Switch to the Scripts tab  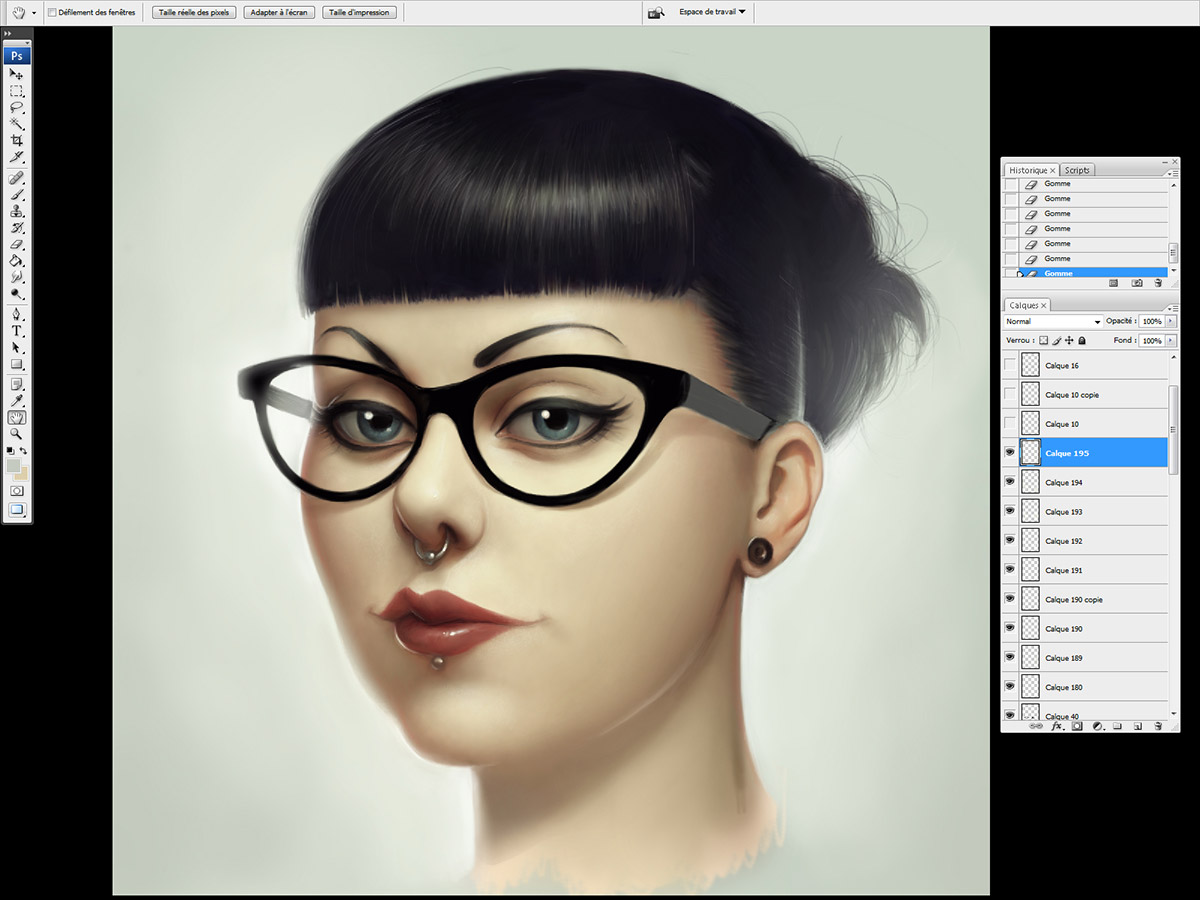1077,170
